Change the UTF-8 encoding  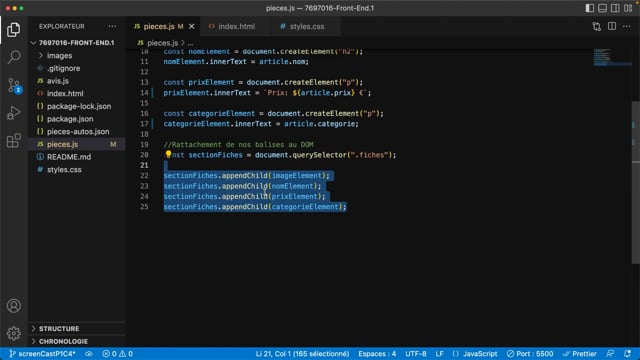tap(416, 353)
